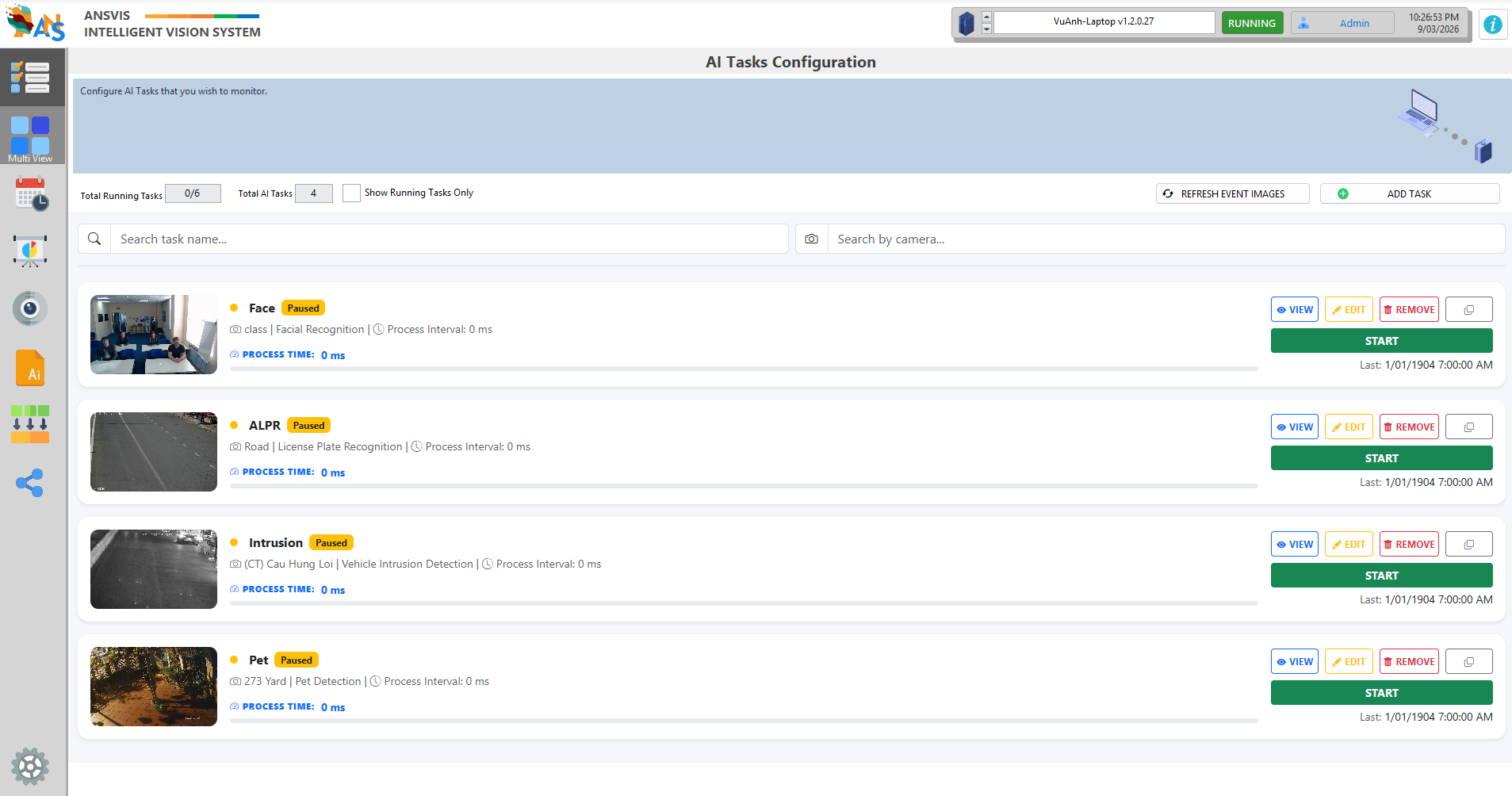Click the server spinner down arrow

(x=986, y=29)
